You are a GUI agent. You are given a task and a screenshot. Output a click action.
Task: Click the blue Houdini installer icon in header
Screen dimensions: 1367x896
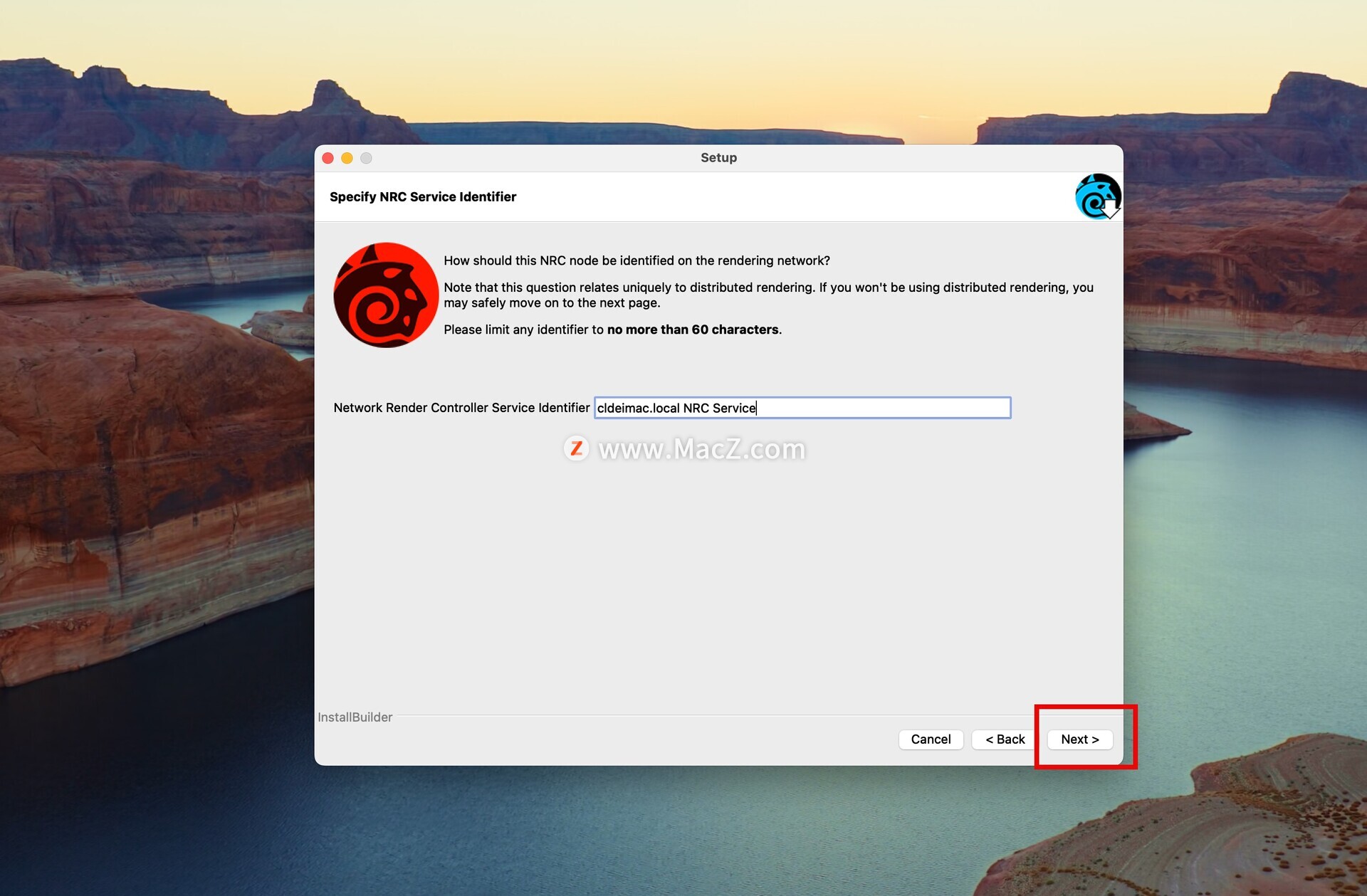[x=1097, y=196]
